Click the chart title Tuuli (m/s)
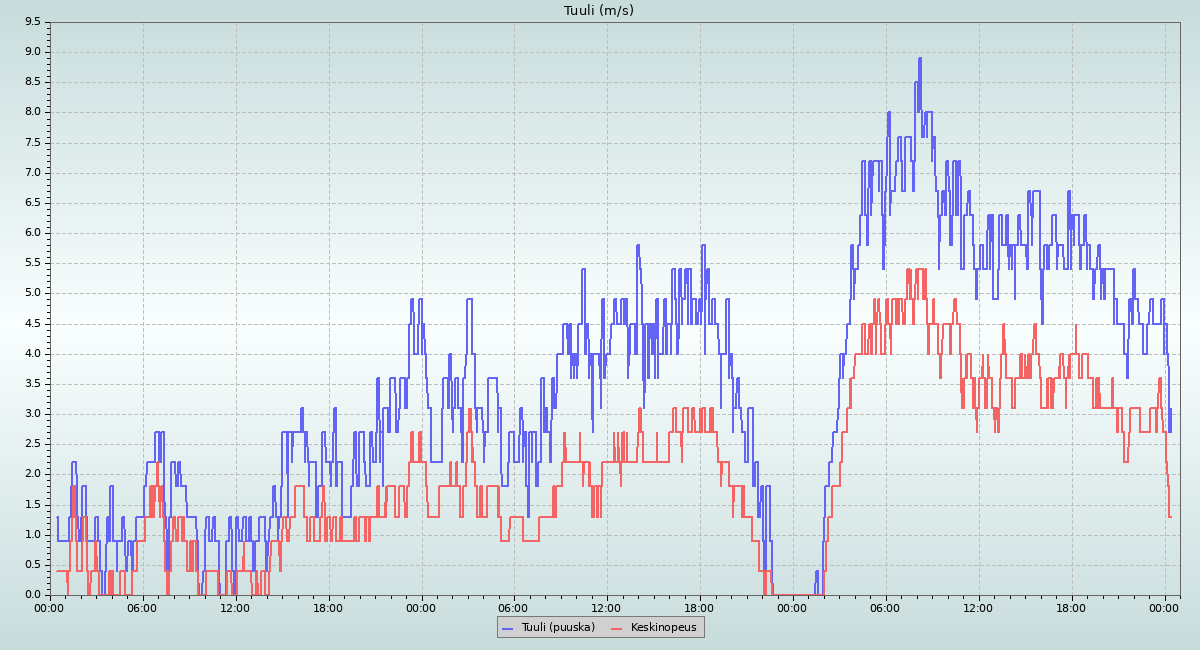Screen dimensions: 1200x650 [598, 11]
